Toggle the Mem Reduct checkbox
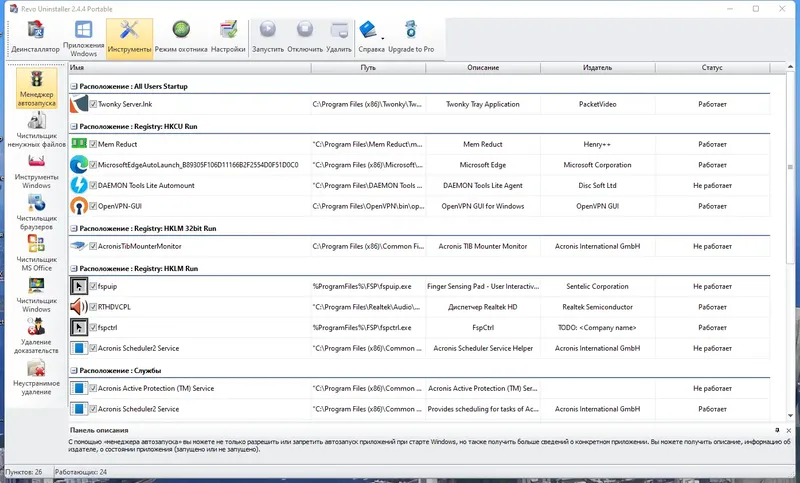Viewport: 800px width, 483px height. (x=93, y=144)
